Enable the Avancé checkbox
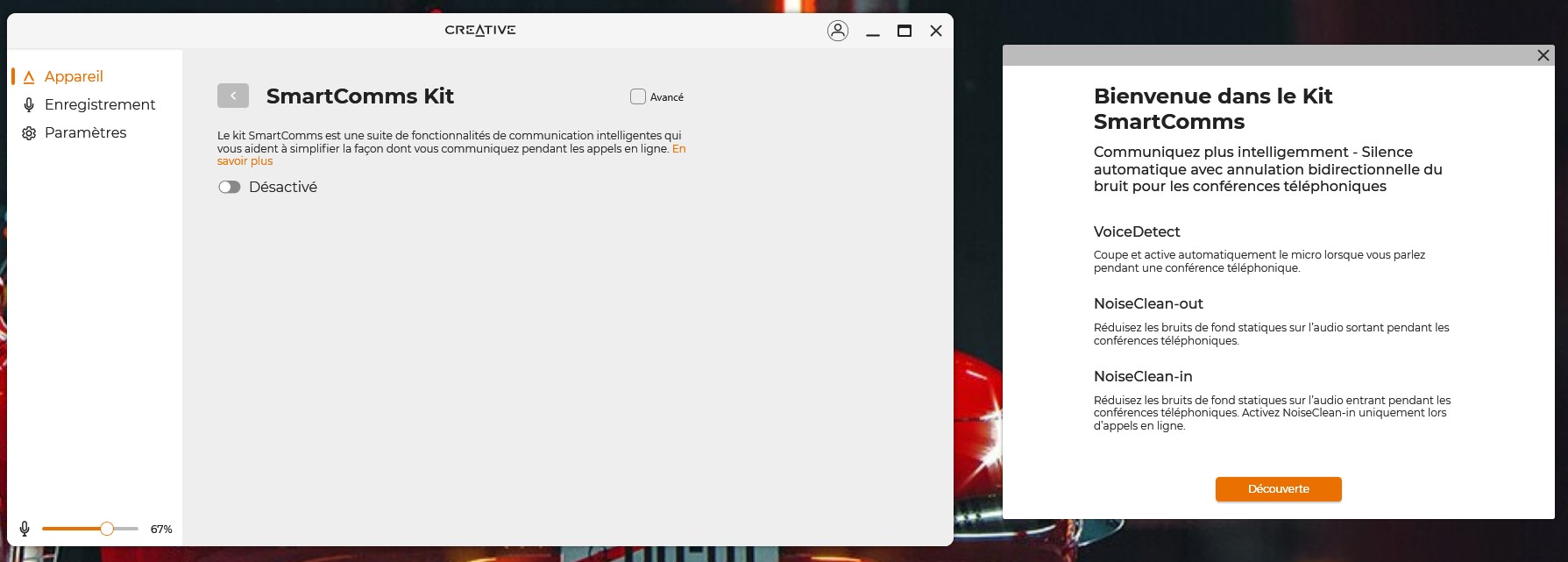 [638, 96]
